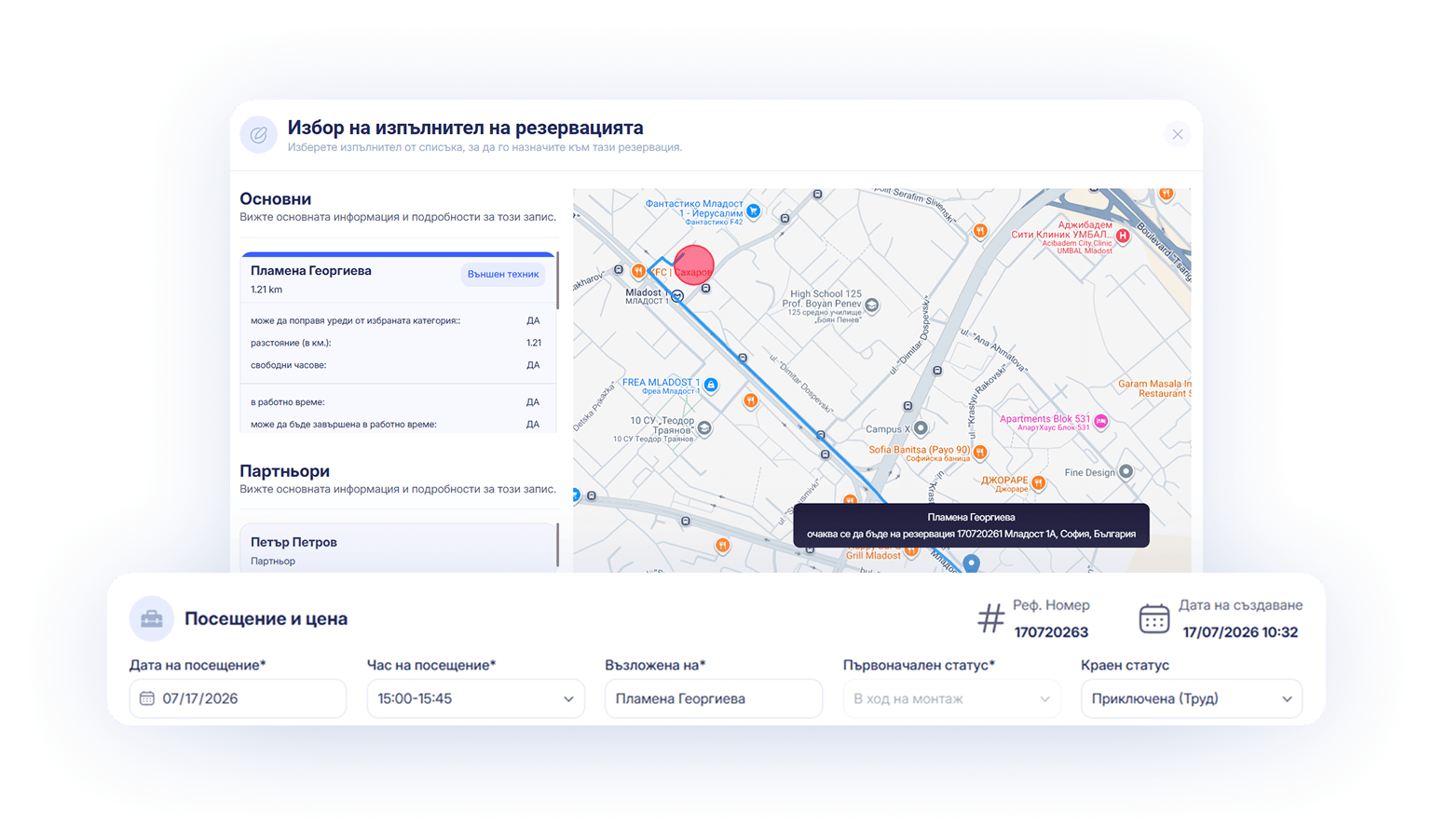1433x840 pixels.
Task: Click the Сити Клиник УМБАЛ hospital marker
Action: 1124,236
